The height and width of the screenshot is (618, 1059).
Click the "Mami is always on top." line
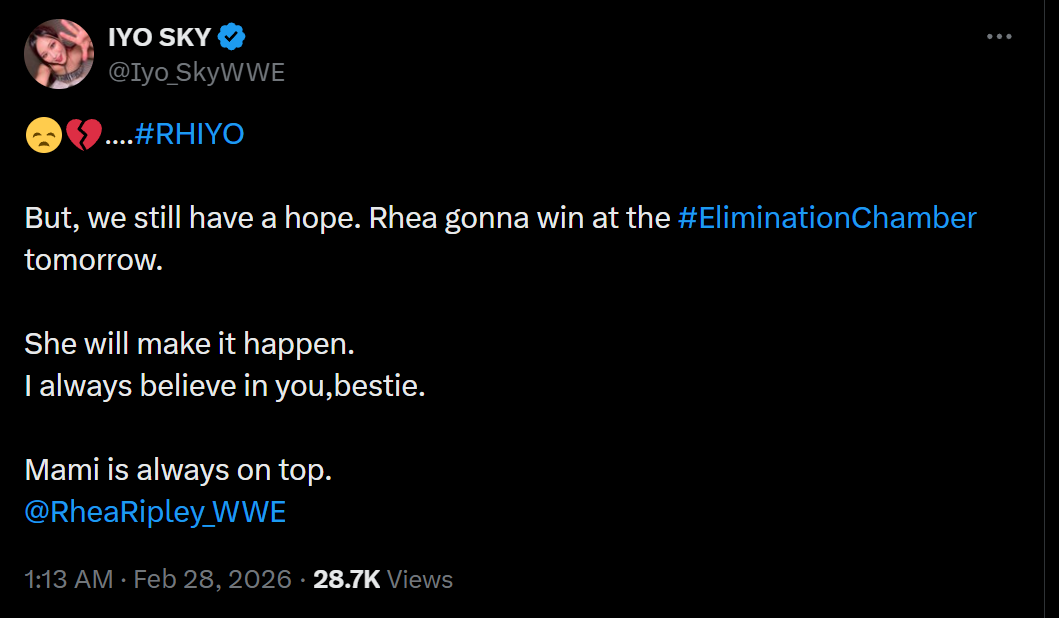(x=177, y=470)
